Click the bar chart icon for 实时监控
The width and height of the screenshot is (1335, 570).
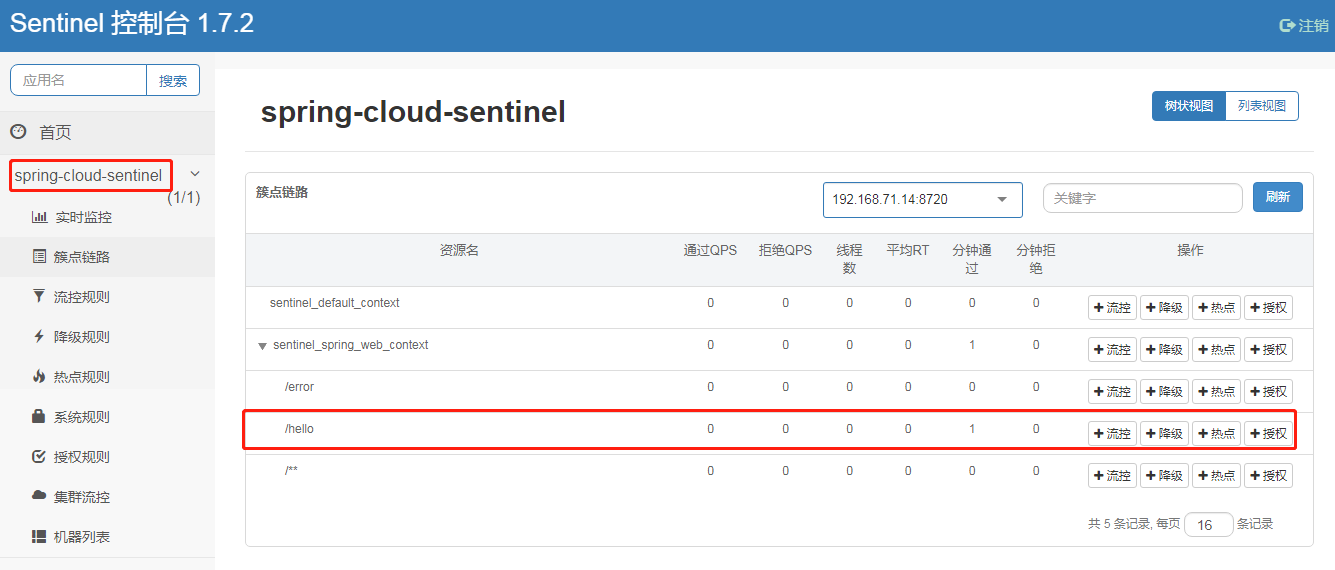pos(40,217)
